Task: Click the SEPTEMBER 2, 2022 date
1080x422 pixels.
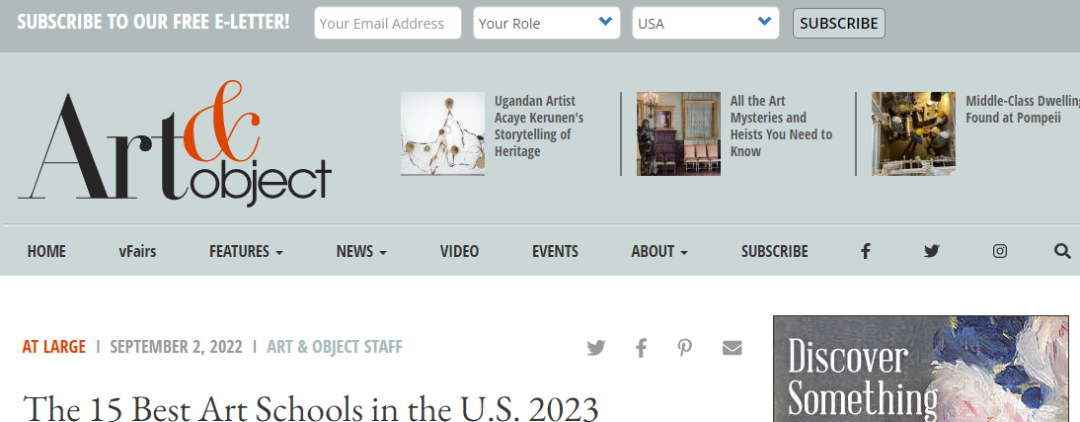Action: 176,346
